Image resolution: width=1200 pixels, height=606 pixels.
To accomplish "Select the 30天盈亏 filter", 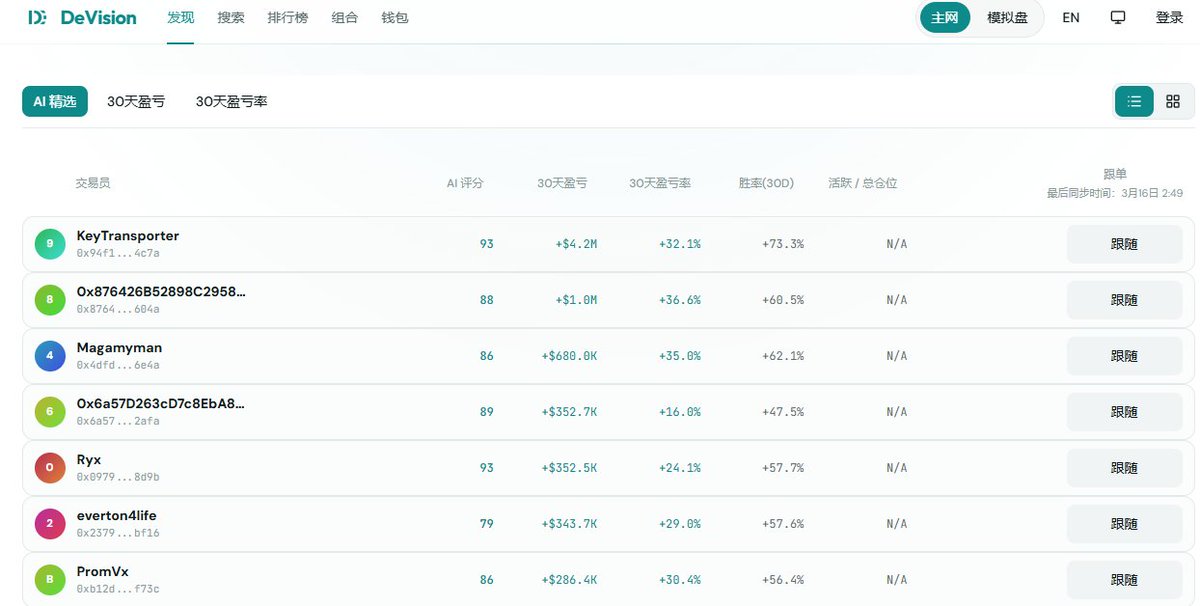I will (x=136, y=101).
